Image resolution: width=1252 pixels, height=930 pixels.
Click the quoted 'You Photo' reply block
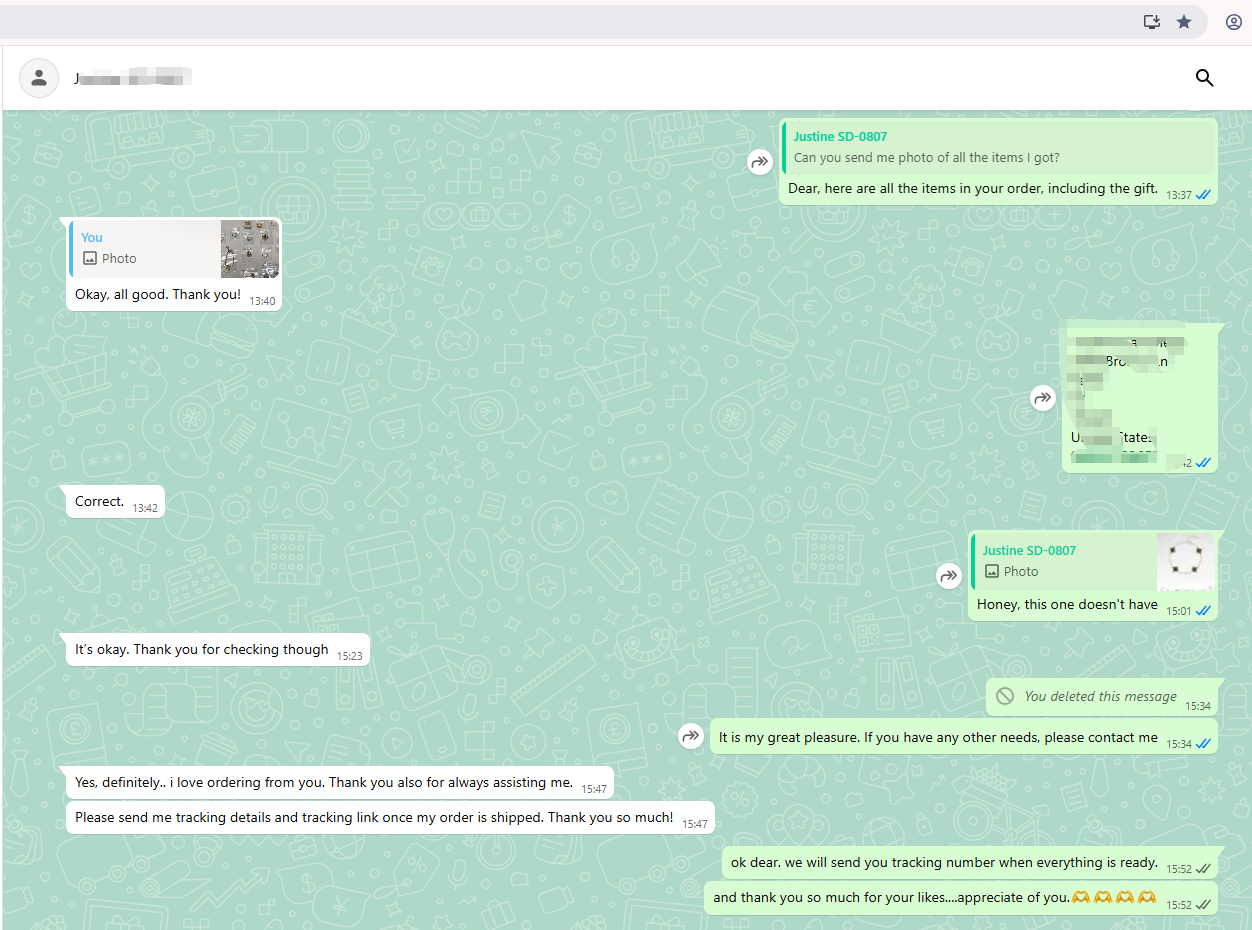tap(174, 248)
